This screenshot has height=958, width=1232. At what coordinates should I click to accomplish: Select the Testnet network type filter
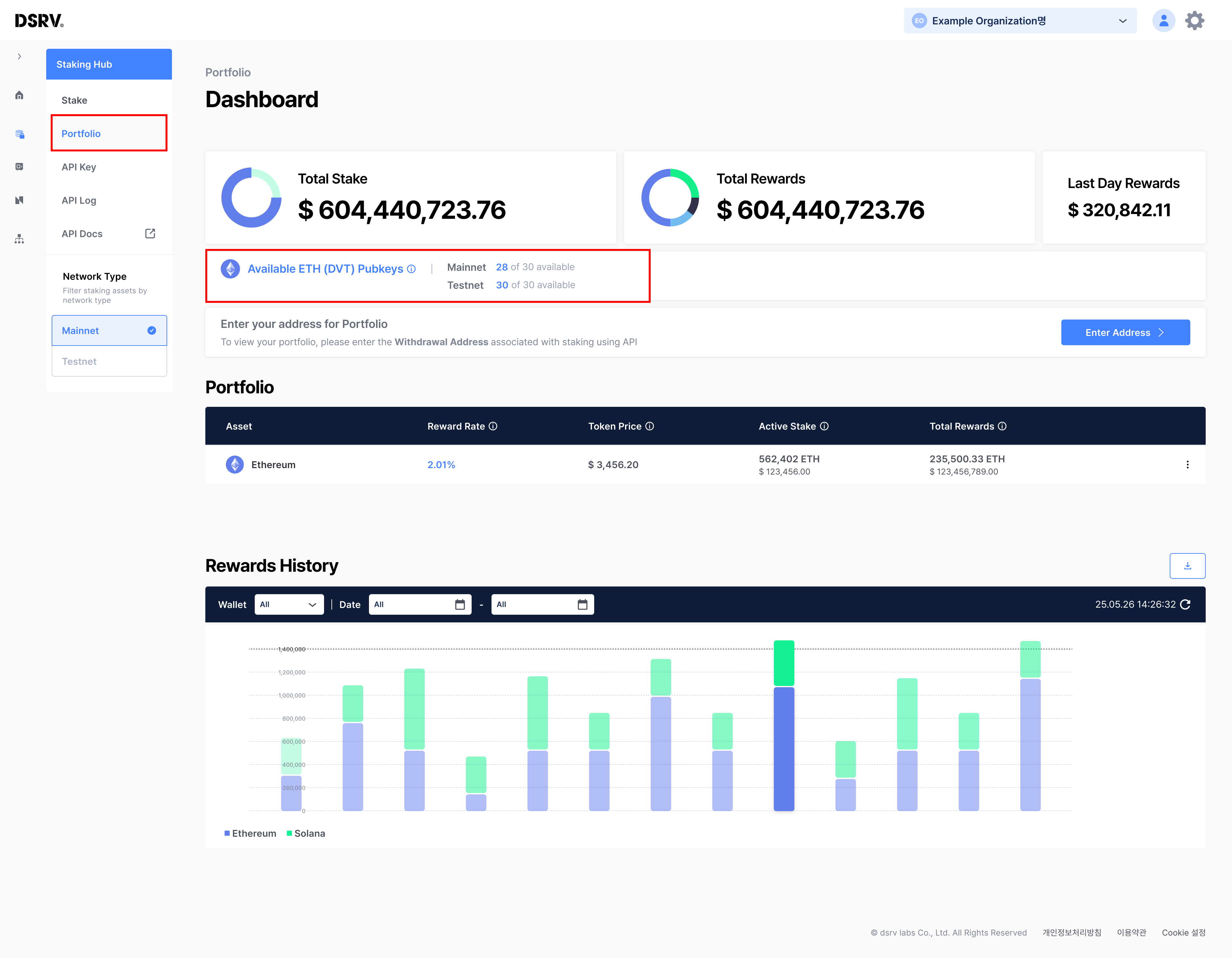pos(109,361)
